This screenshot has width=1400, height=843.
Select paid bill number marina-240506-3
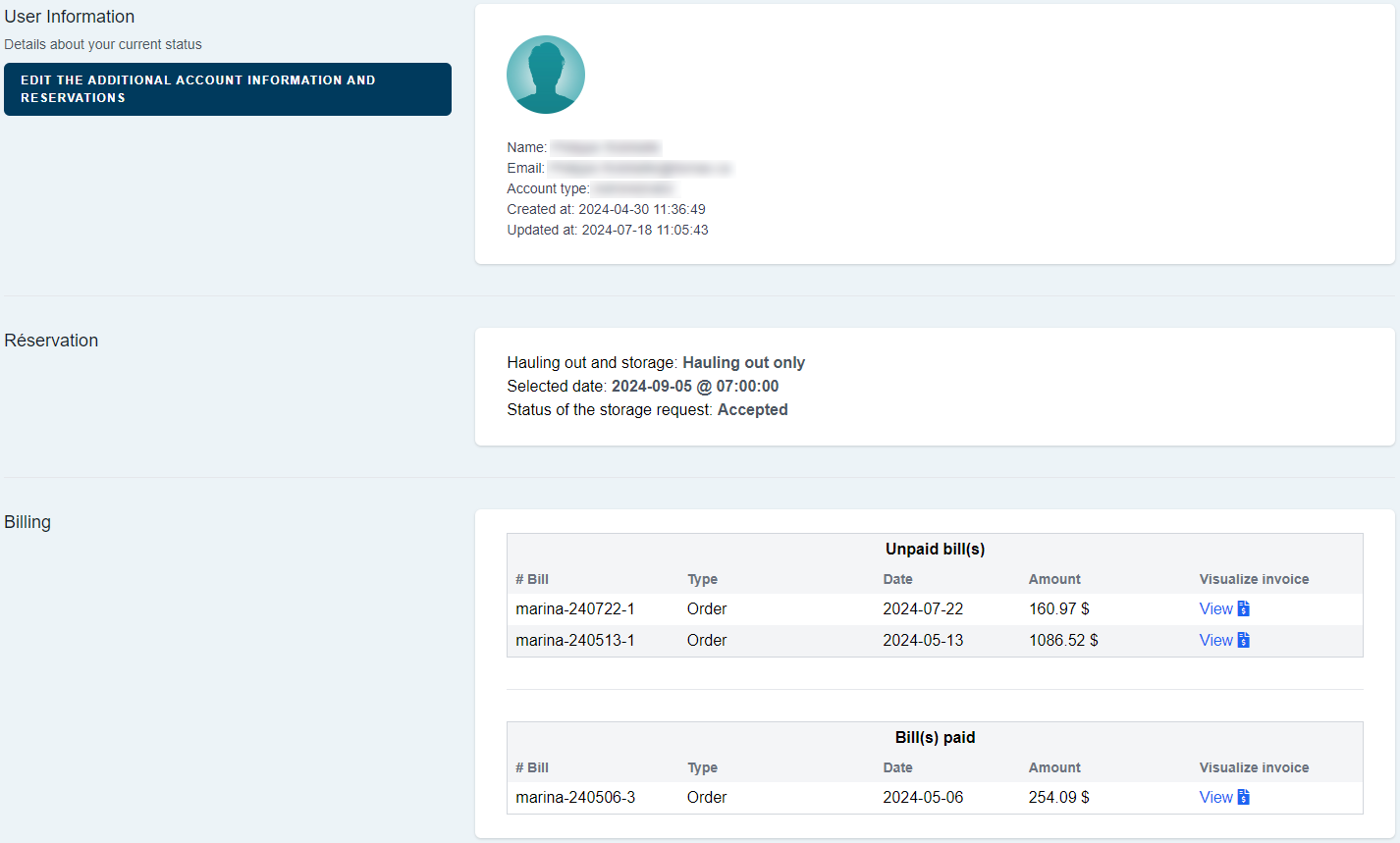(x=574, y=797)
